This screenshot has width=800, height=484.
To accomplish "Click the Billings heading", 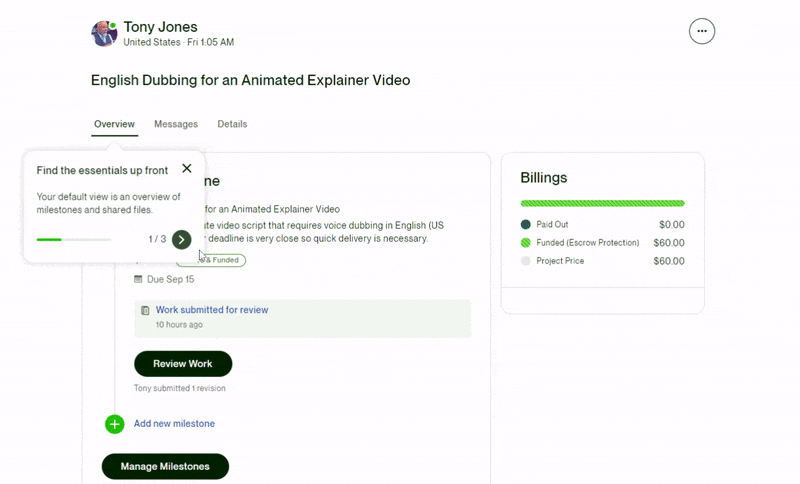I will pyautogui.click(x=543, y=177).
